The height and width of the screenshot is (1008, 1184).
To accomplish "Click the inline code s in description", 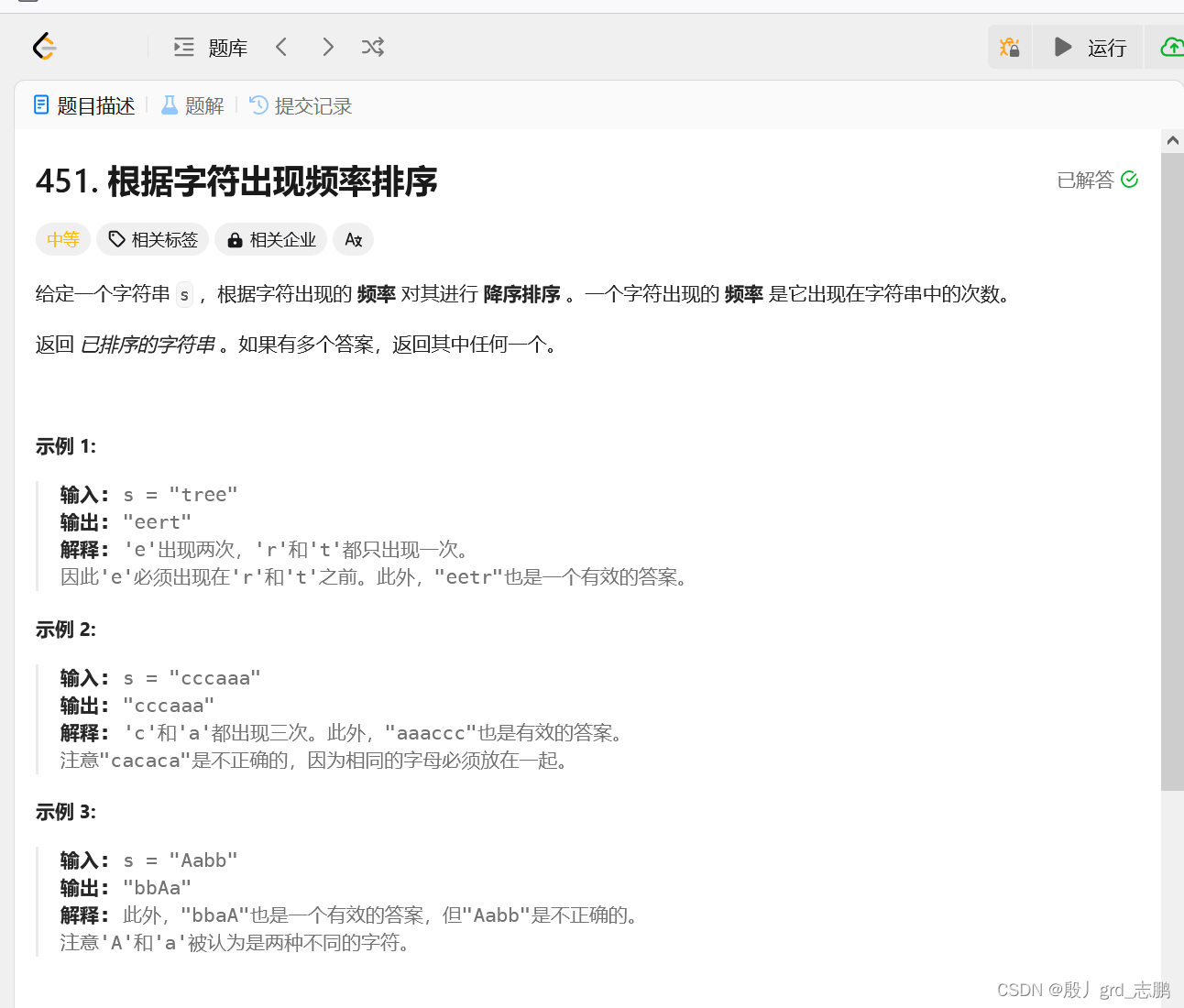I will [184, 294].
